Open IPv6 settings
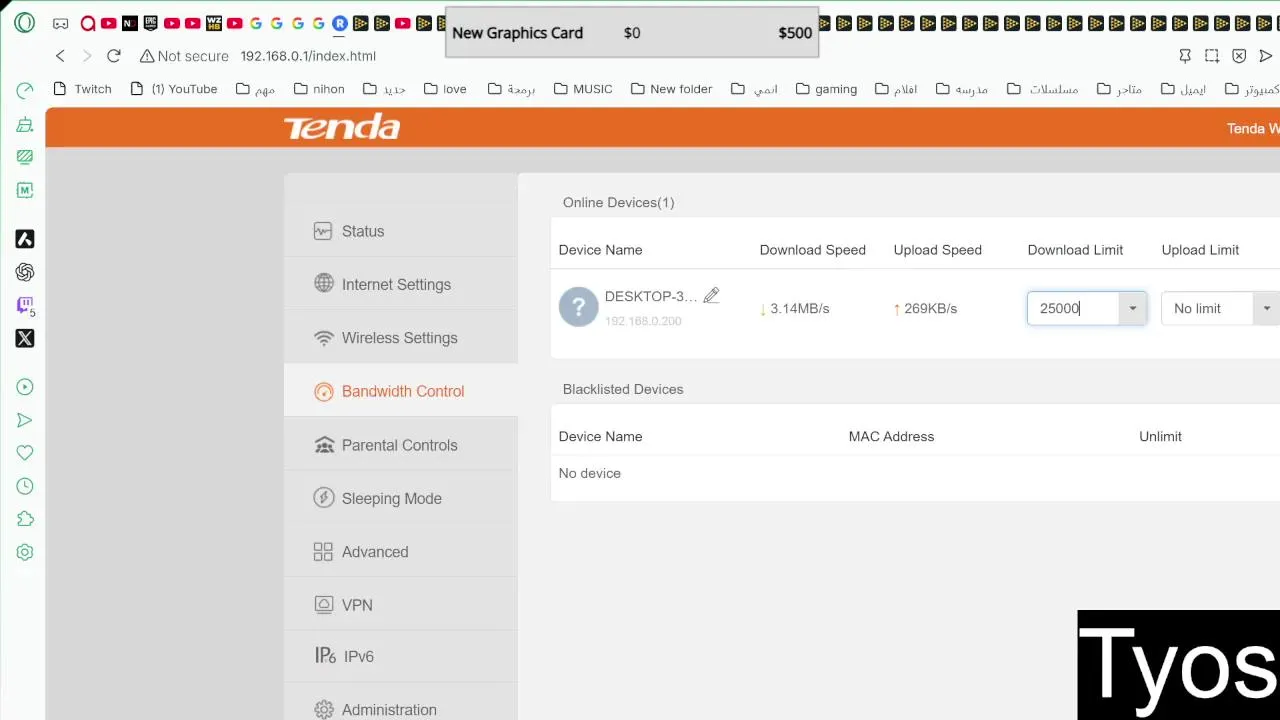 (x=401, y=657)
